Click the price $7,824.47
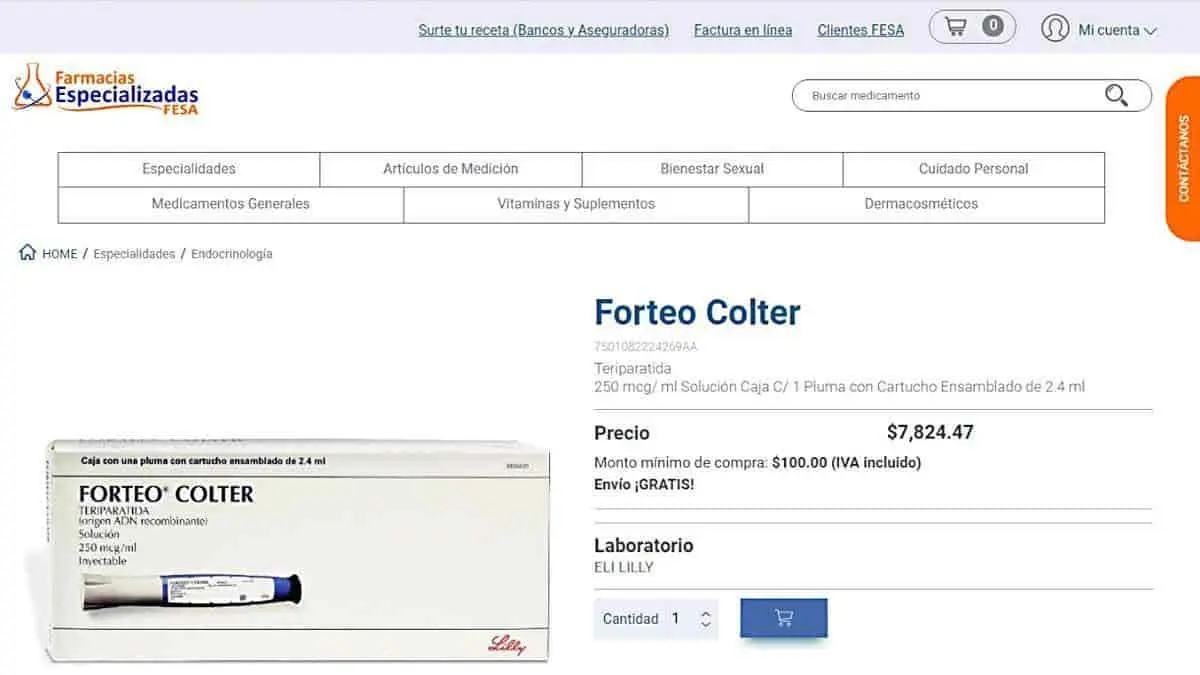 (x=930, y=432)
